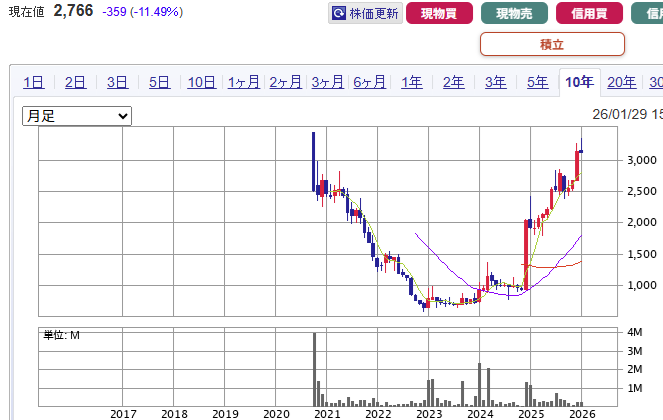Select the 10日 period tab

(x=201, y=83)
